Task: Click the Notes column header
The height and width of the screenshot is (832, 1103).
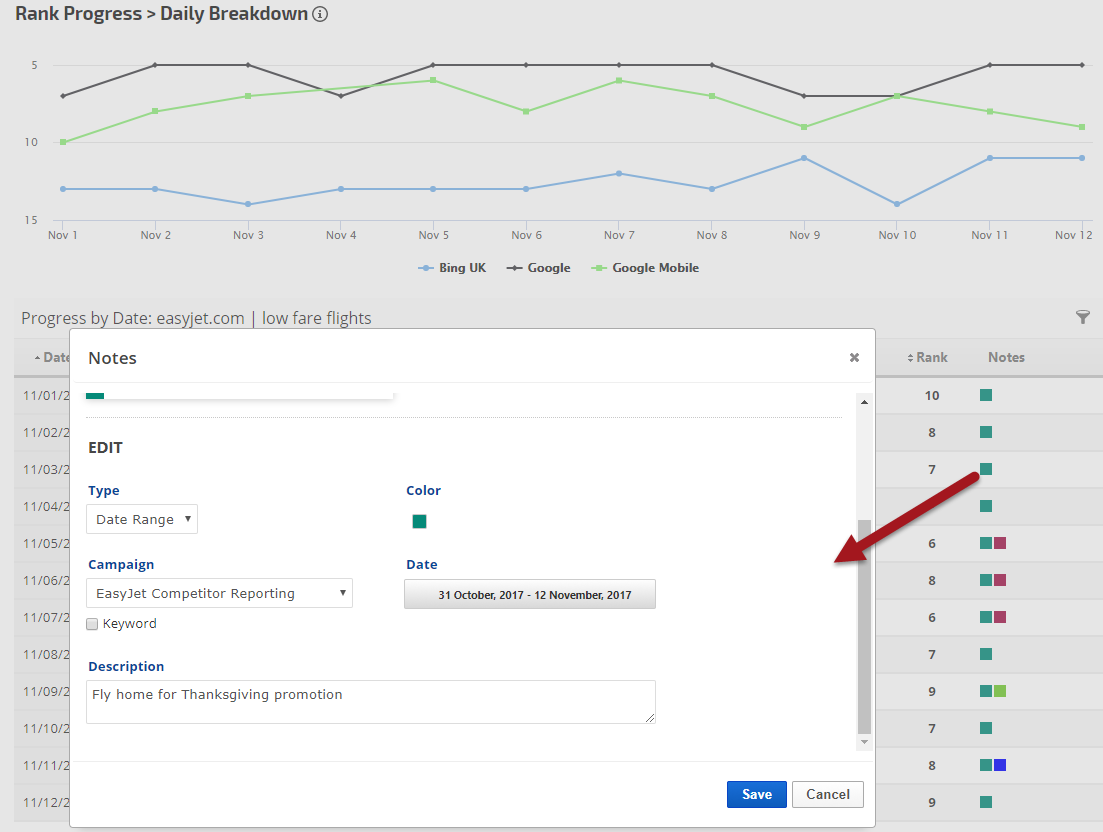Action: point(1006,357)
